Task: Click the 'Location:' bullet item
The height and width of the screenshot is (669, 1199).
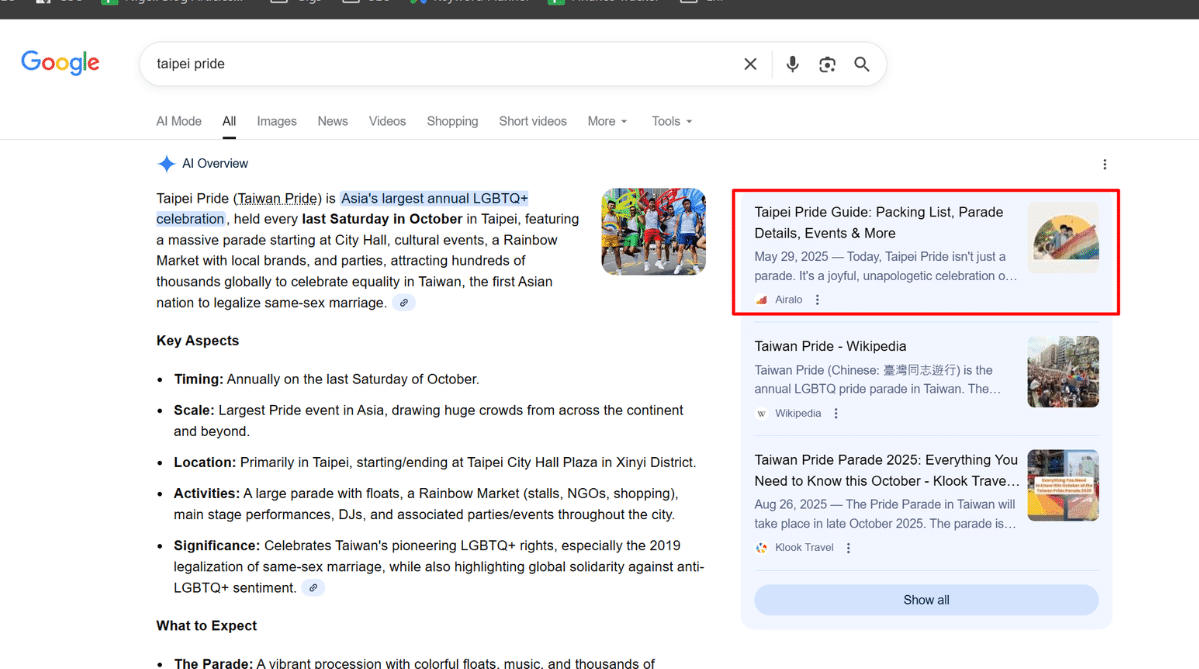Action: point(434,463)
